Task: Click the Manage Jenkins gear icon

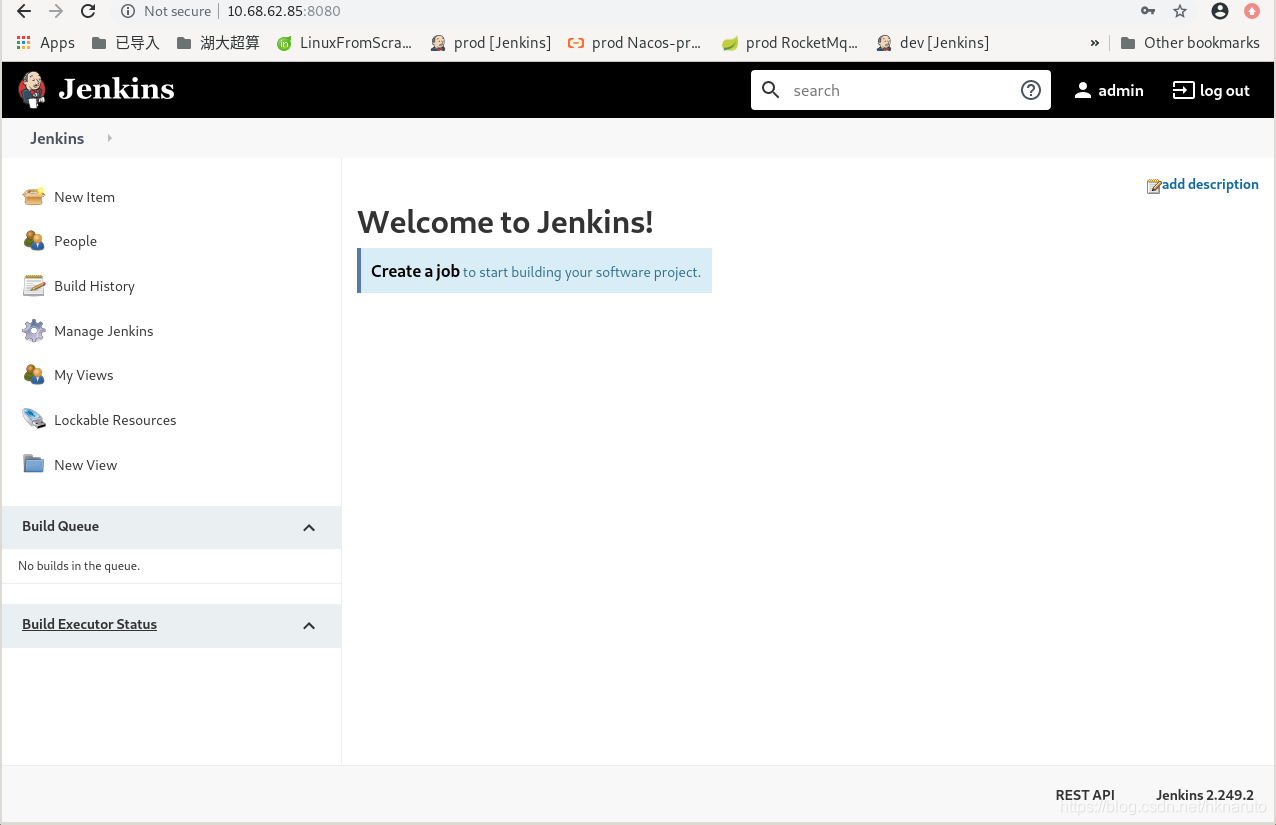Action: (34, 331)
